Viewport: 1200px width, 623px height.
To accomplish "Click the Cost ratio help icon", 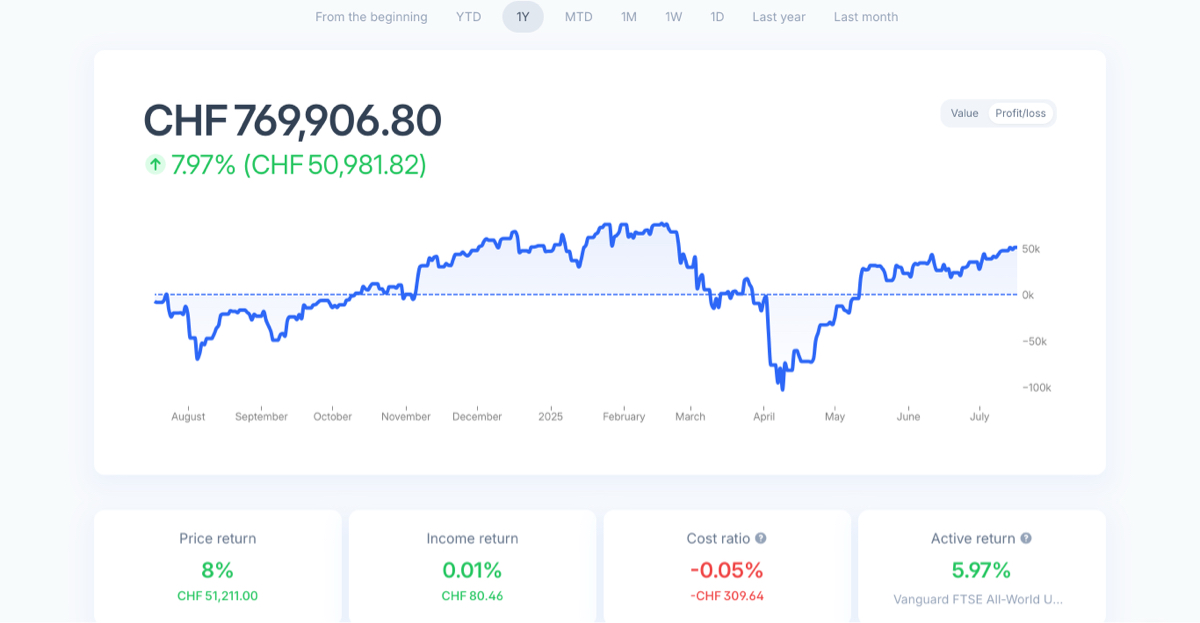I will 761,538.
